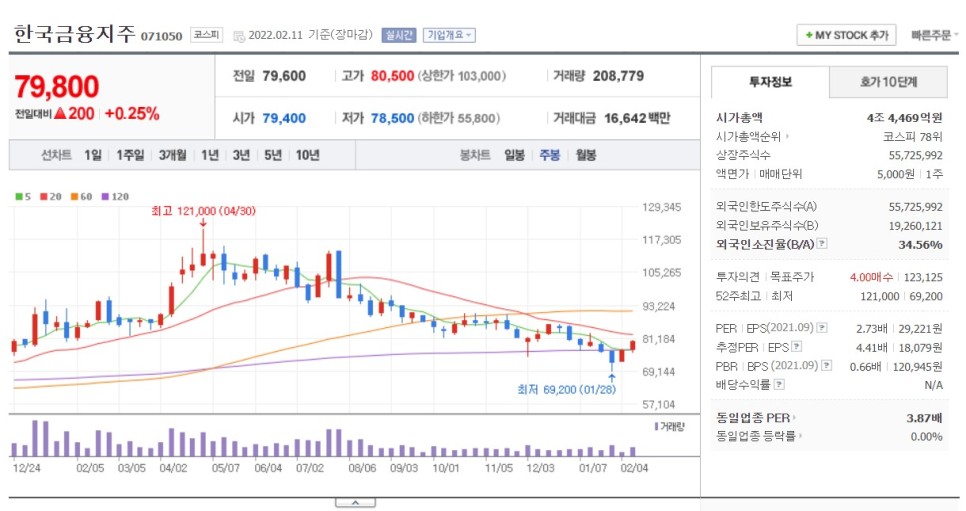
Task: Open help icon beside PER EPS(2021.09)
Action: (x=822, y=328)
